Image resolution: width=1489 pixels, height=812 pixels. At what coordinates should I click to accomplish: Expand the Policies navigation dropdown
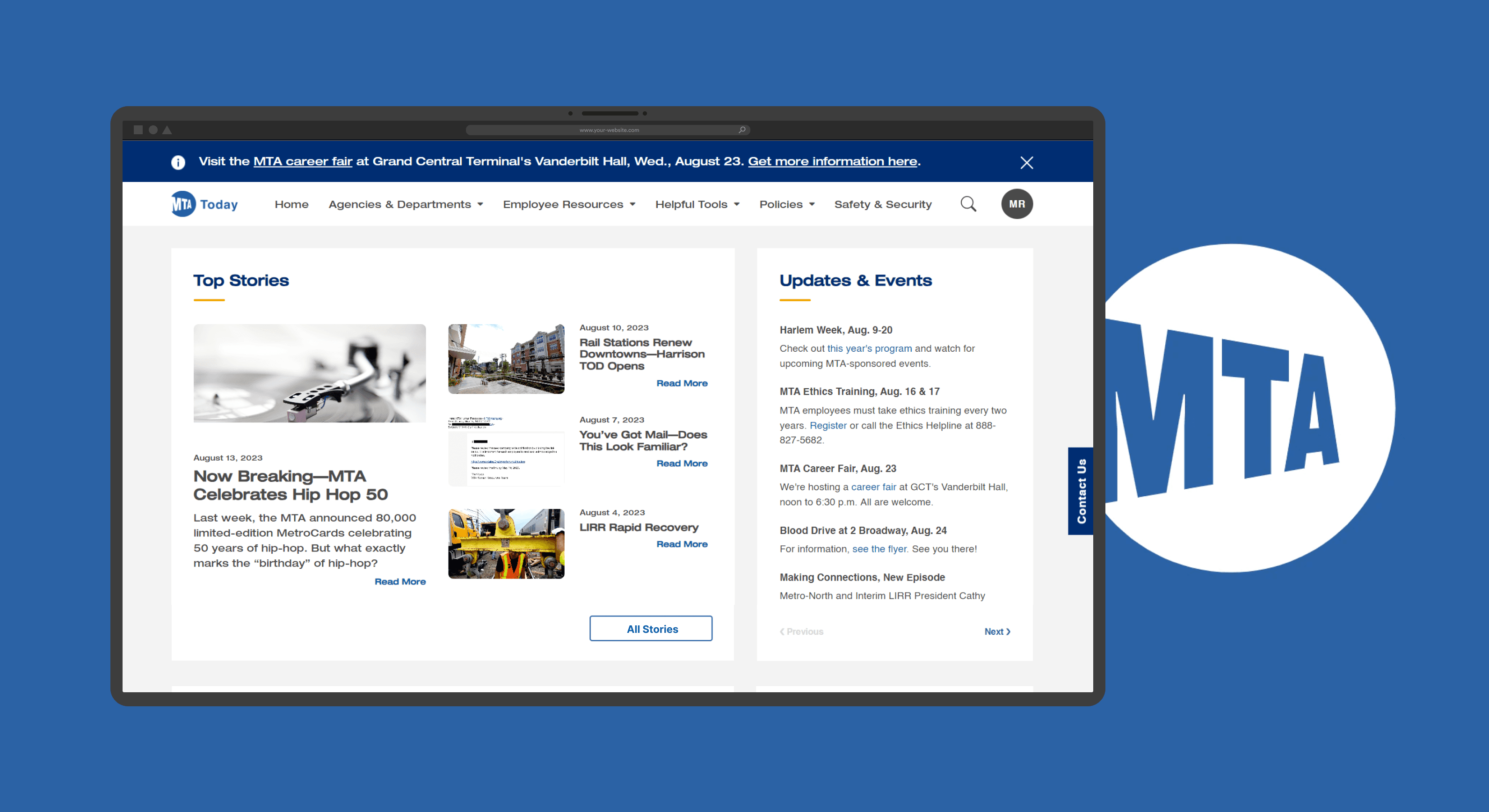pos(787,203)
